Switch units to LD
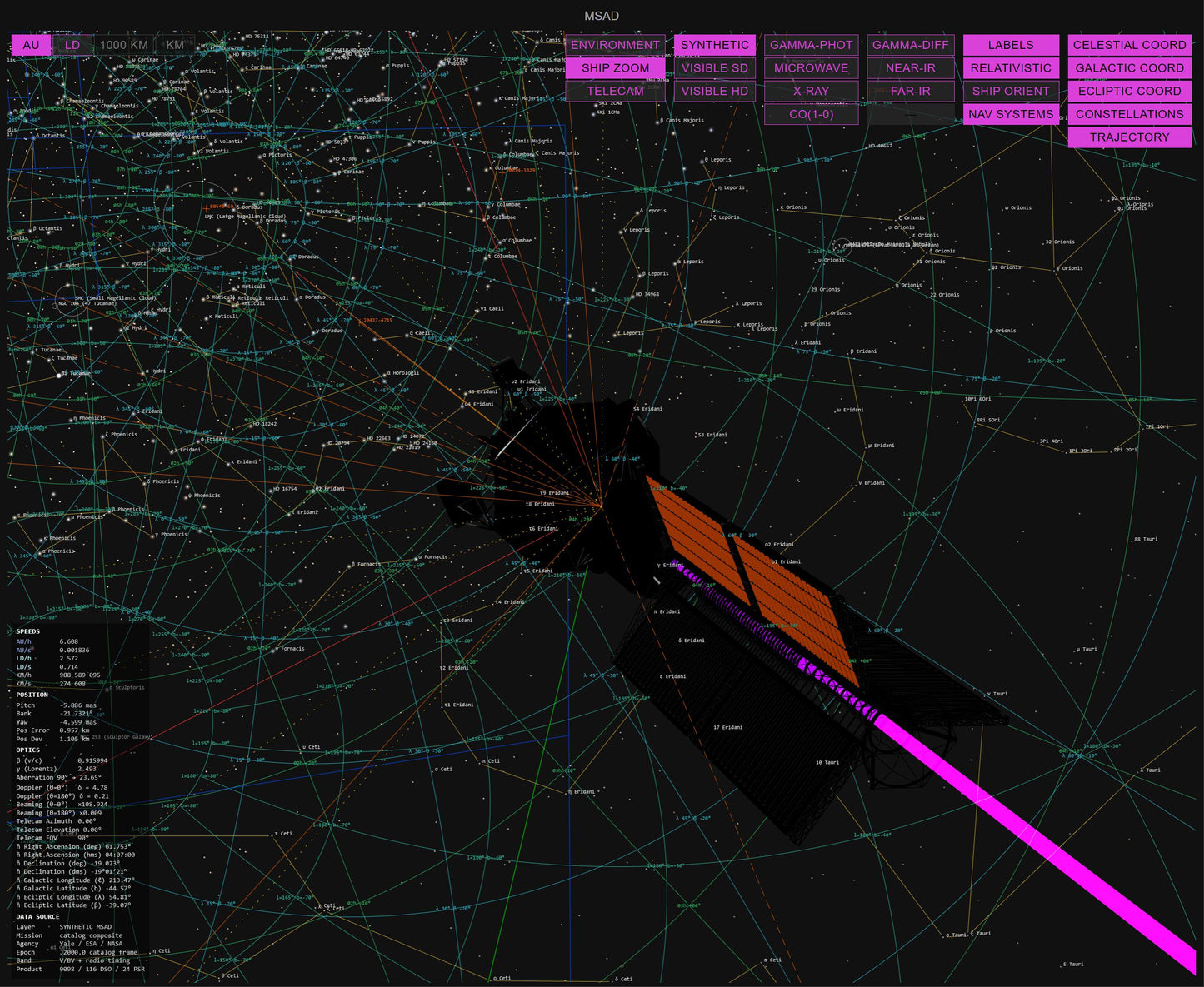Screen dimensions: 1204x987 point(72,45)
